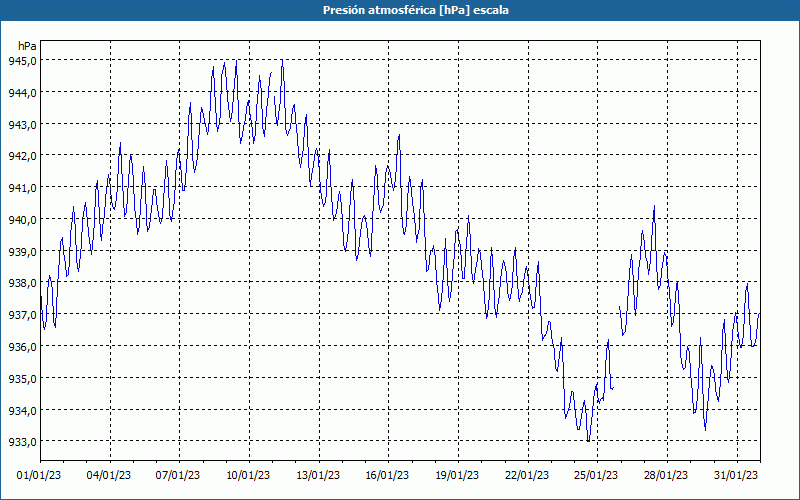Click the 937,0 y-axis label
The width and height of the screenshot is (800, 500).
pos(22,315)
